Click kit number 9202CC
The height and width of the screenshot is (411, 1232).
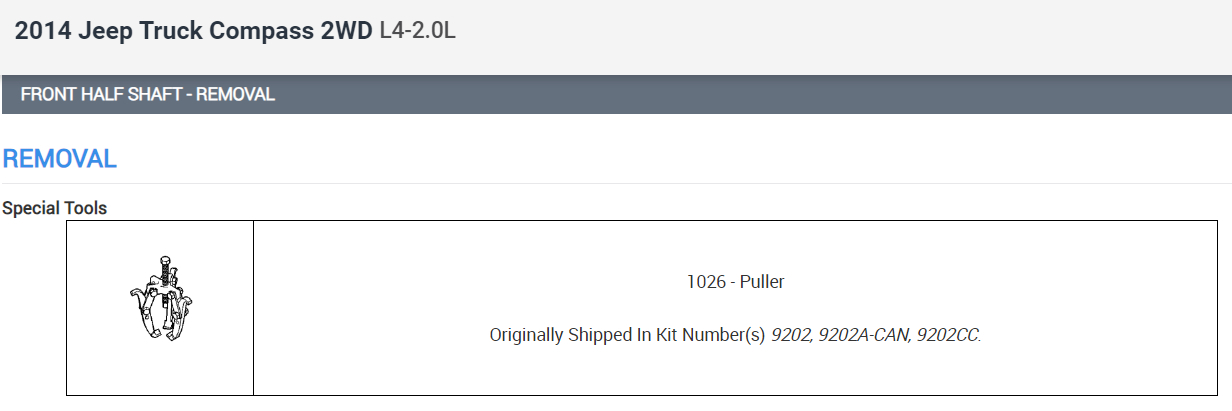coord(946,335)
